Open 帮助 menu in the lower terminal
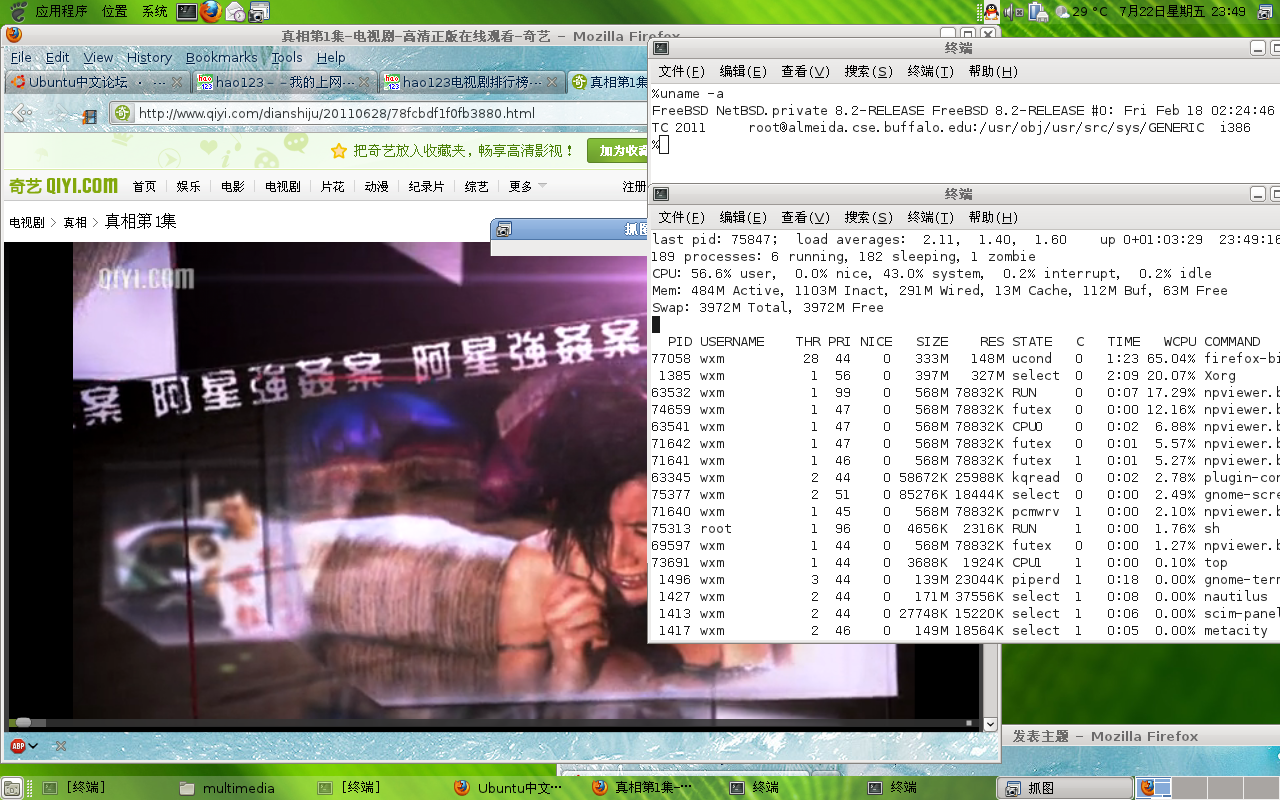This screenshot has height=800, width=1280. (x=993, y=217)
